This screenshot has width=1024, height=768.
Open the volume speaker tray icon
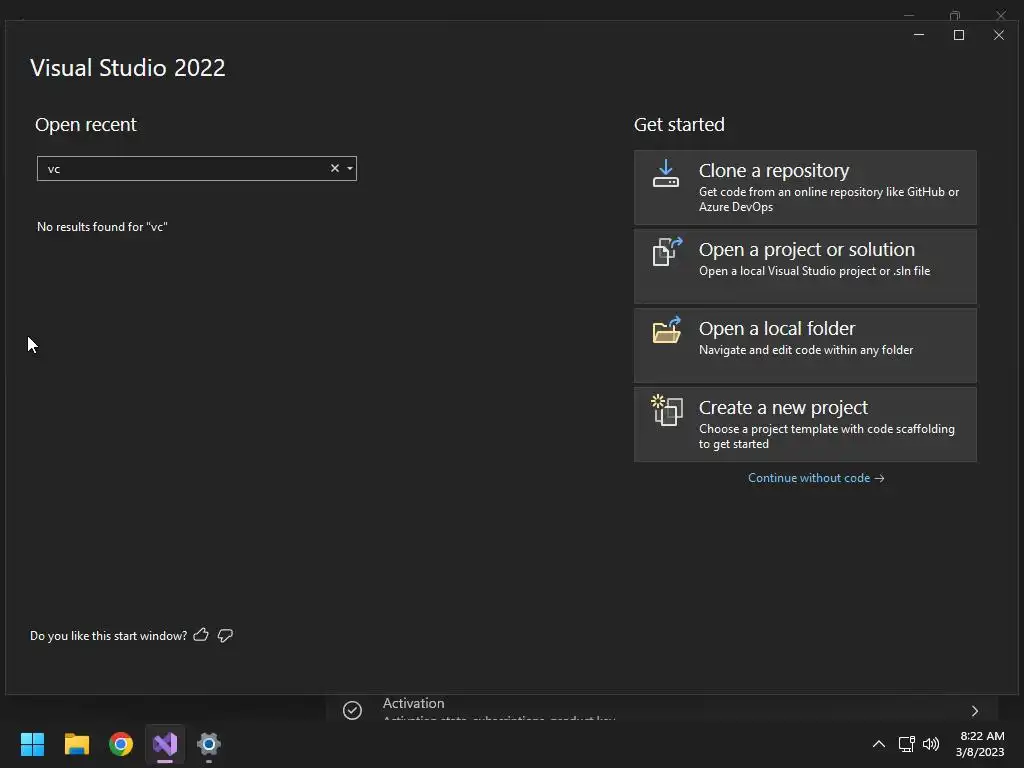[x=931, y=744]
